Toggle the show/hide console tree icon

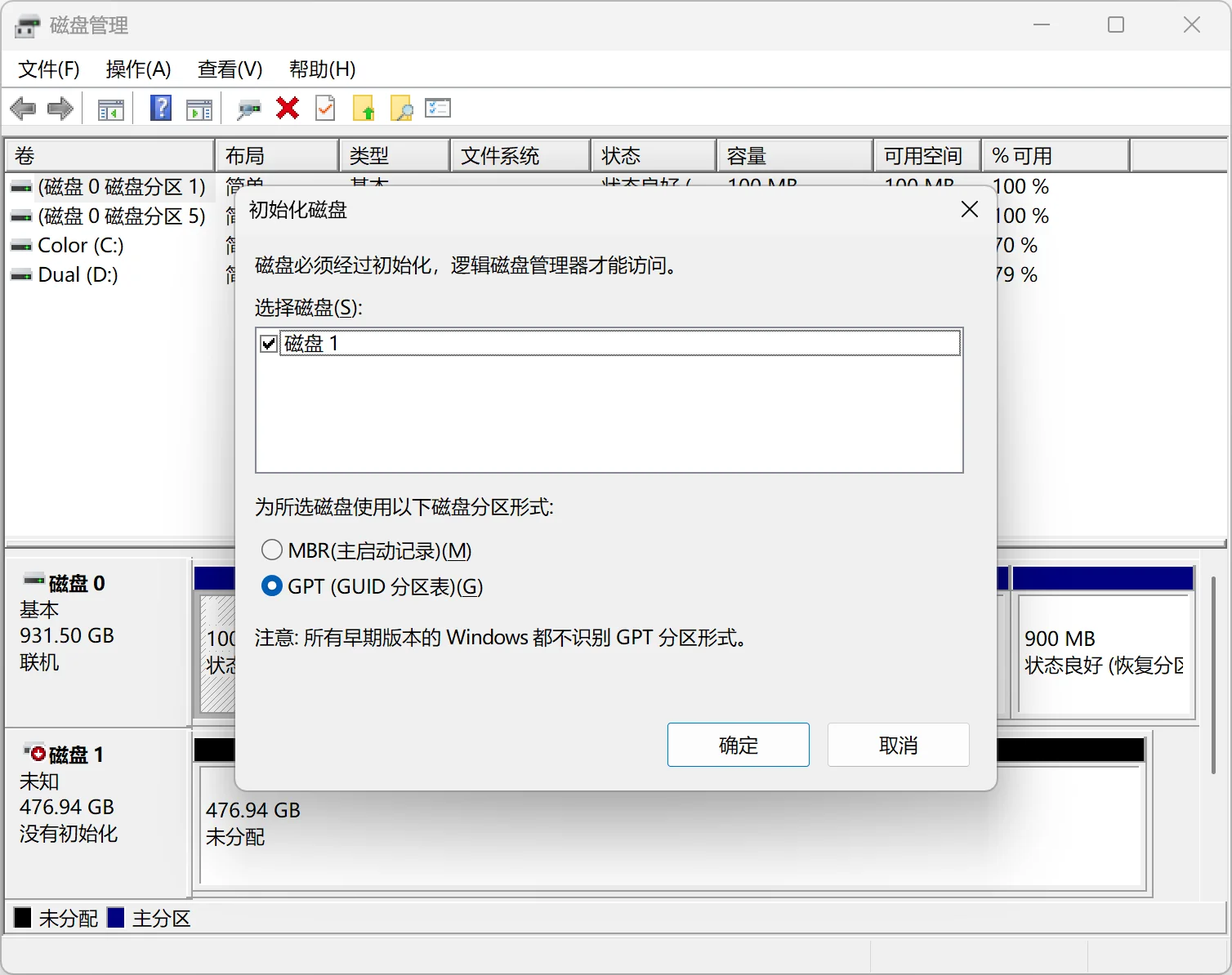click(110, 109)
